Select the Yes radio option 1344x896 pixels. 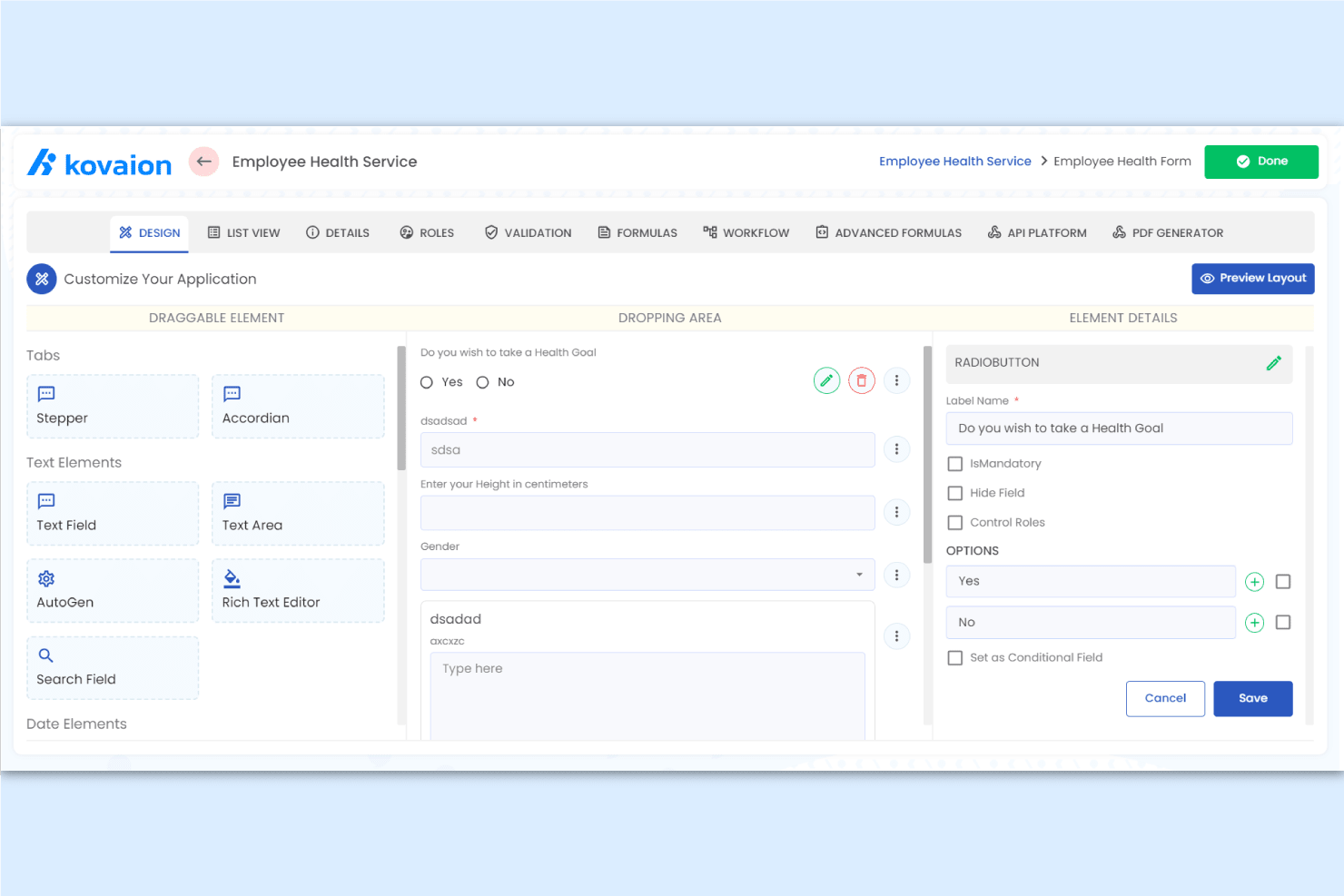pos(427,382)
